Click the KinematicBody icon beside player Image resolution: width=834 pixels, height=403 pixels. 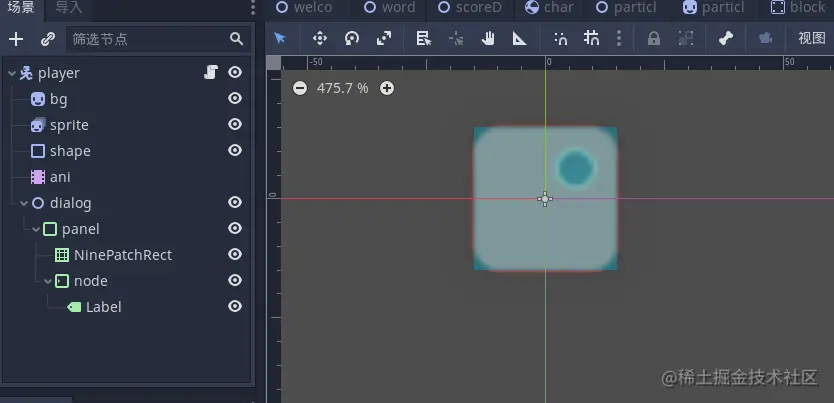click(x=26, y=73)
